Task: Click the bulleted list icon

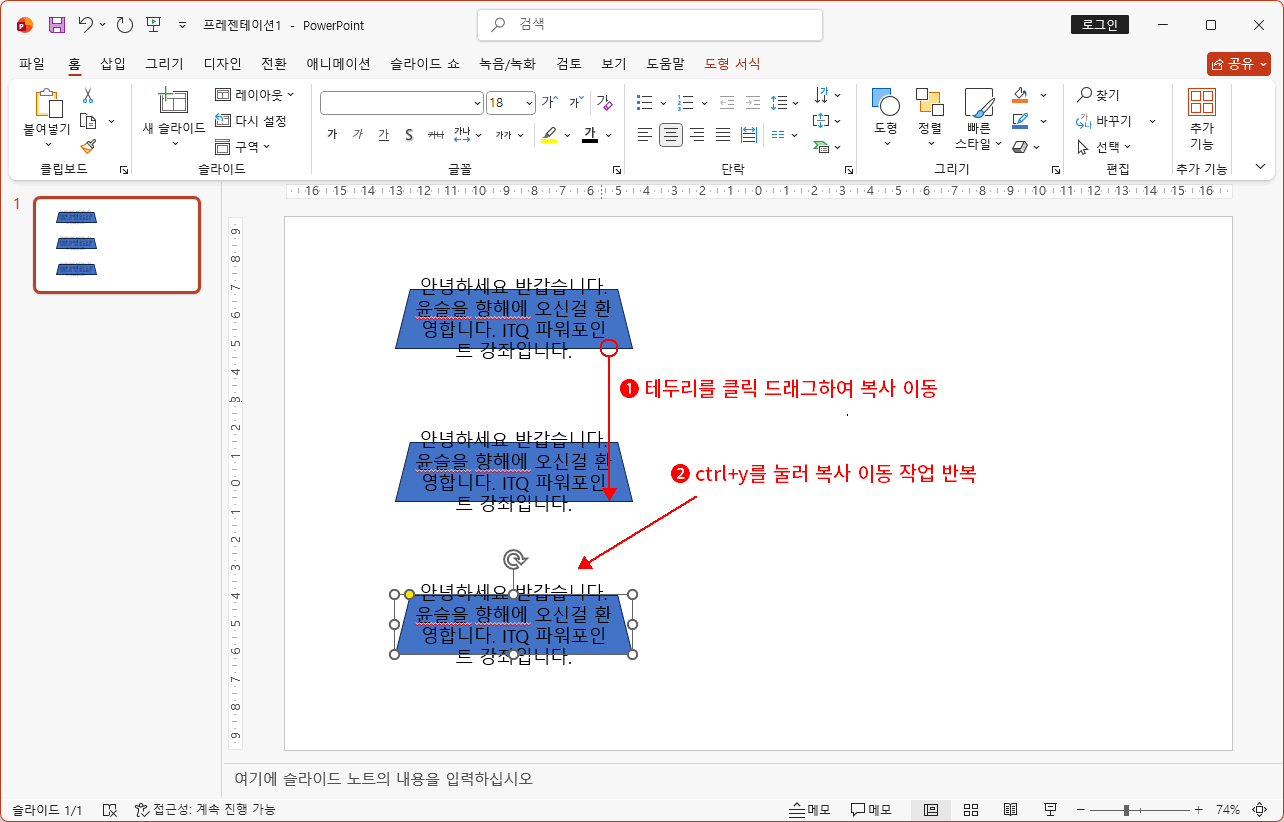Action: tap(644, 102)
